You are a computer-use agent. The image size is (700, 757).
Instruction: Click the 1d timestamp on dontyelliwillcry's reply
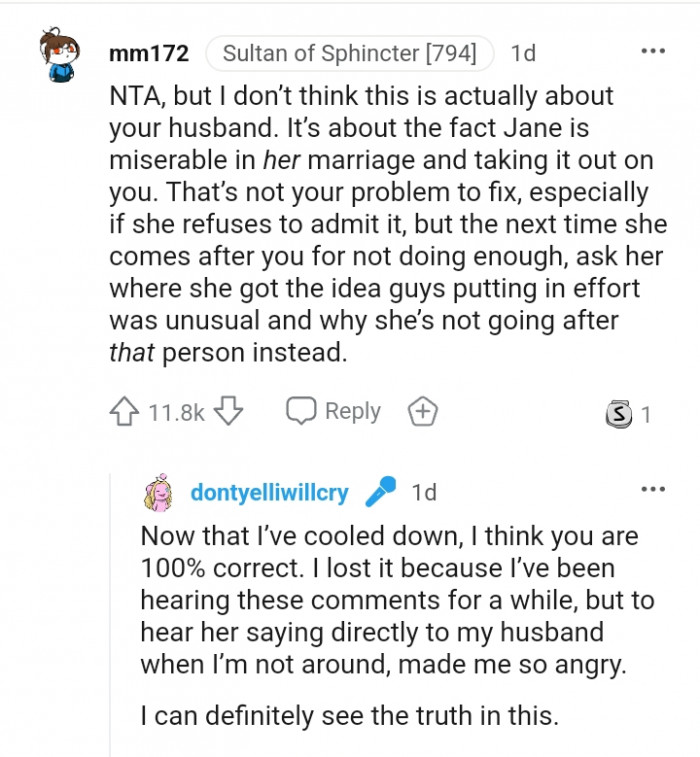coord(424,492)
